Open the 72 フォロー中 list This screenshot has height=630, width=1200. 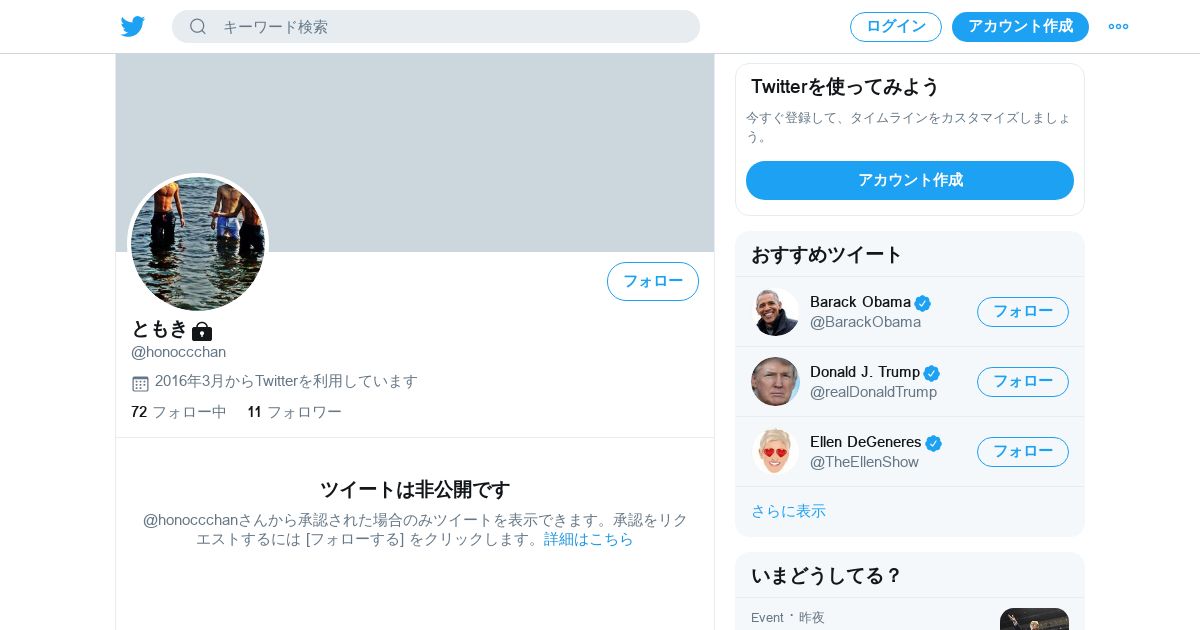pos(179,412)
